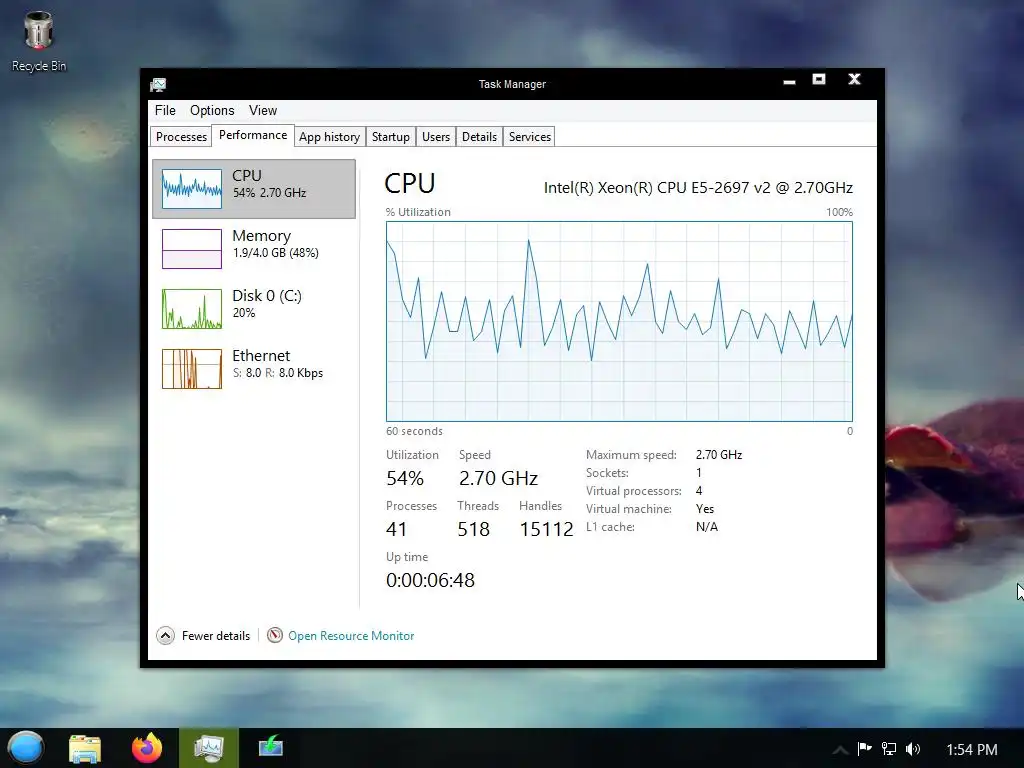Click the volume speaker tray icon
1024x768 pixels.
(913, 748)
